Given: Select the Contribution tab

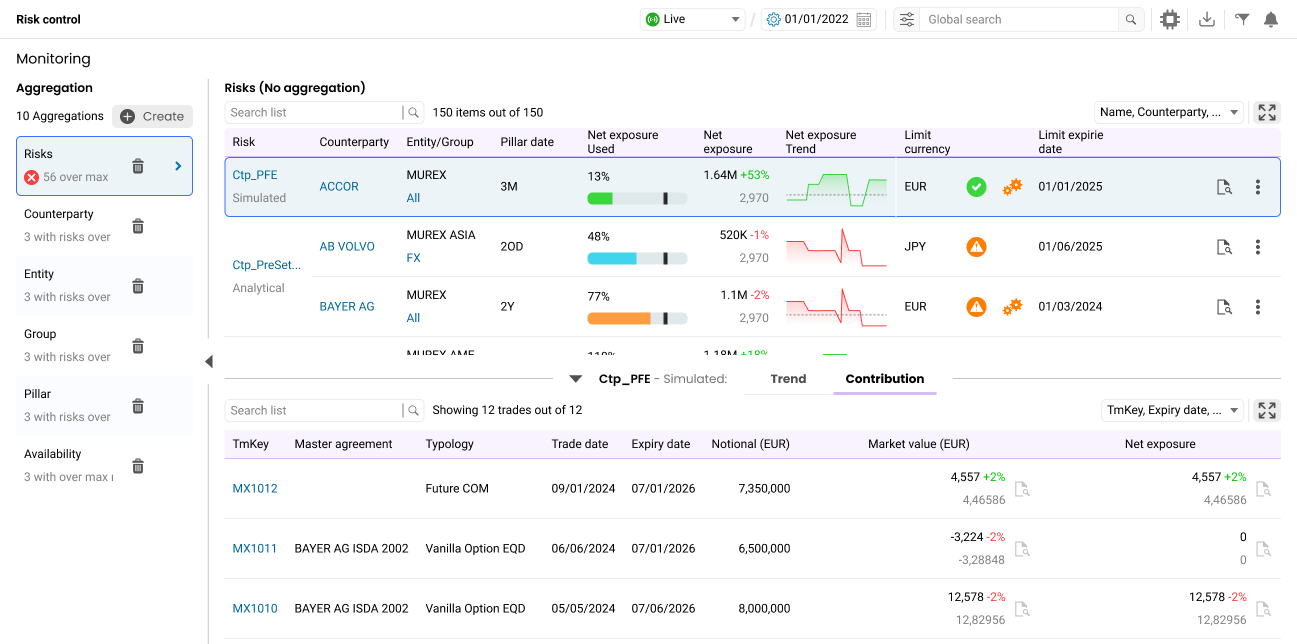Looking at the screenshot, I should coord(884,379).
